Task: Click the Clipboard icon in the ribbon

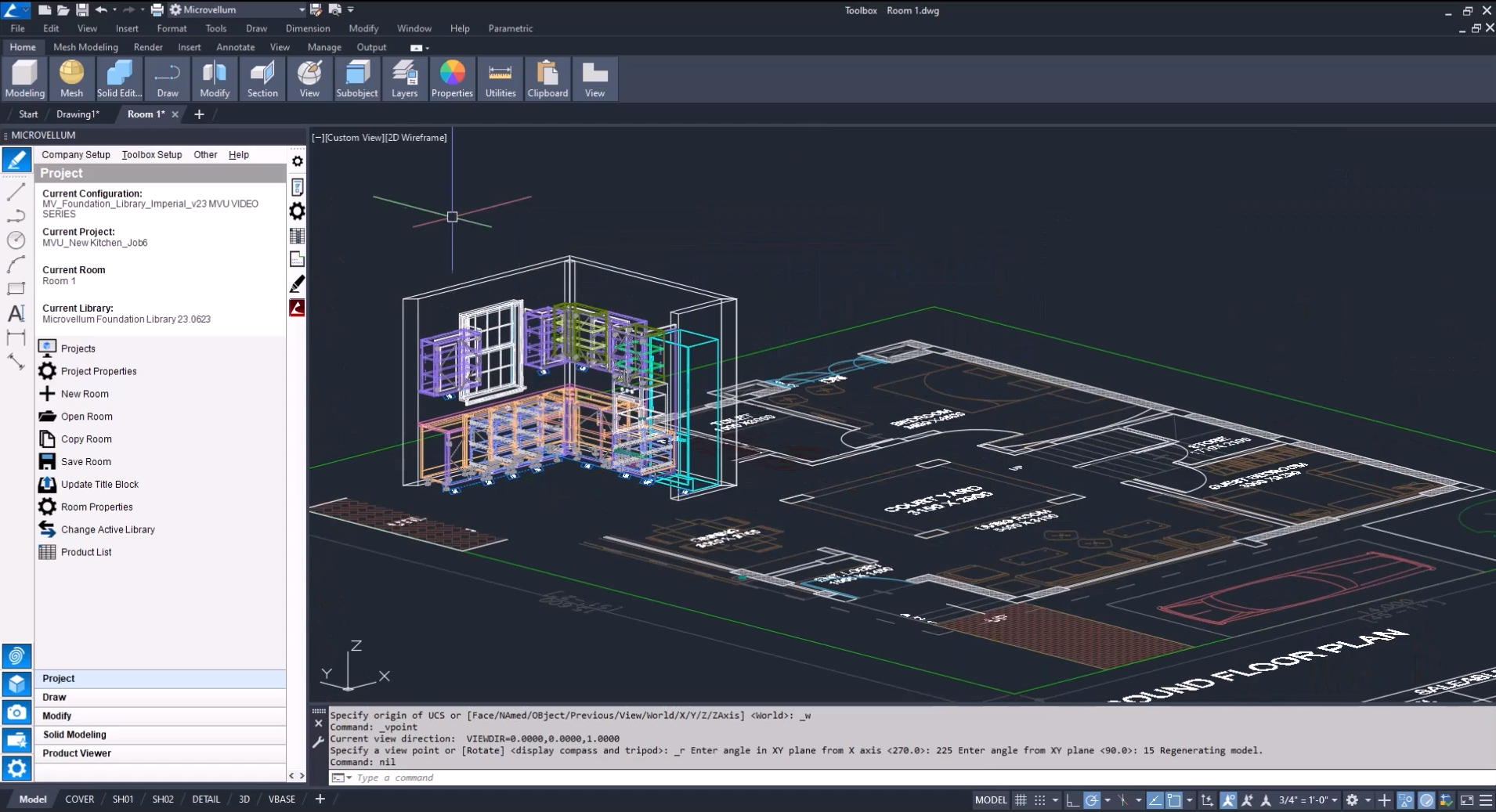Action: tap(547, 78)
